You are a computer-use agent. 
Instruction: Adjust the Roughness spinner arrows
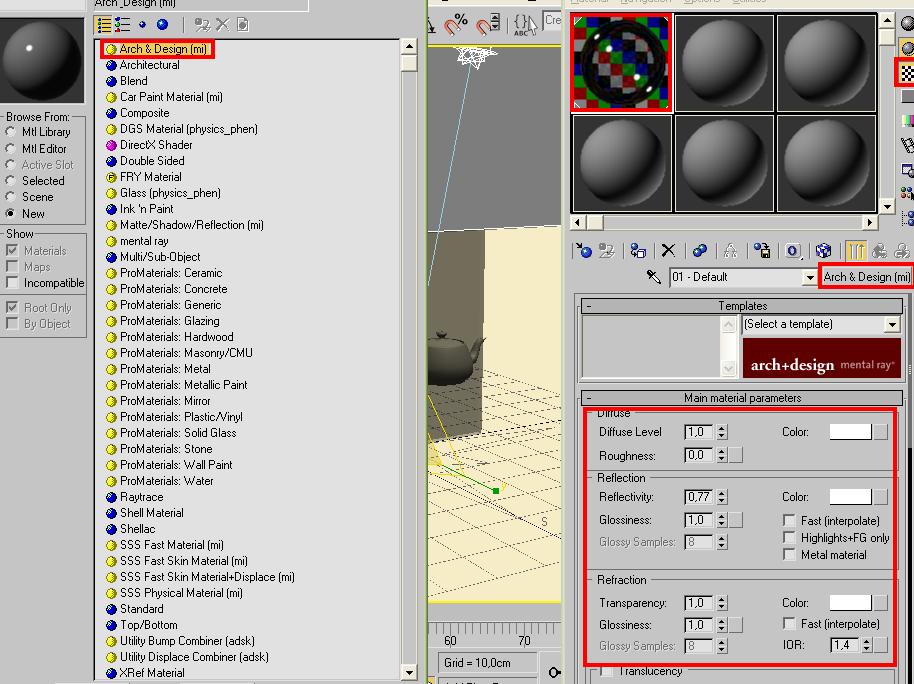(x=722, y=455)
